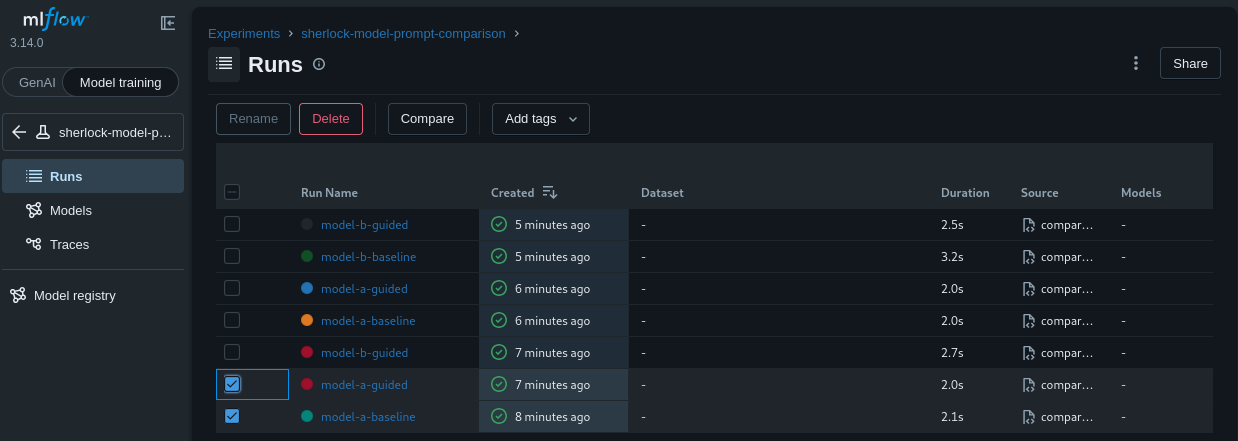Click the 2.1s duration value
1238x441 pixels.
(952, 417)
